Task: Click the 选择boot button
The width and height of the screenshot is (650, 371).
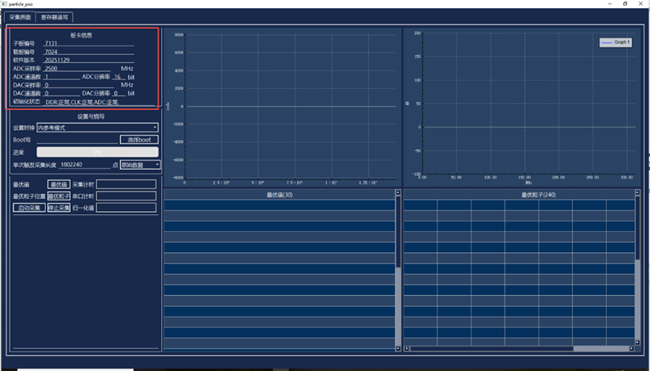Action: pos(139,140)
